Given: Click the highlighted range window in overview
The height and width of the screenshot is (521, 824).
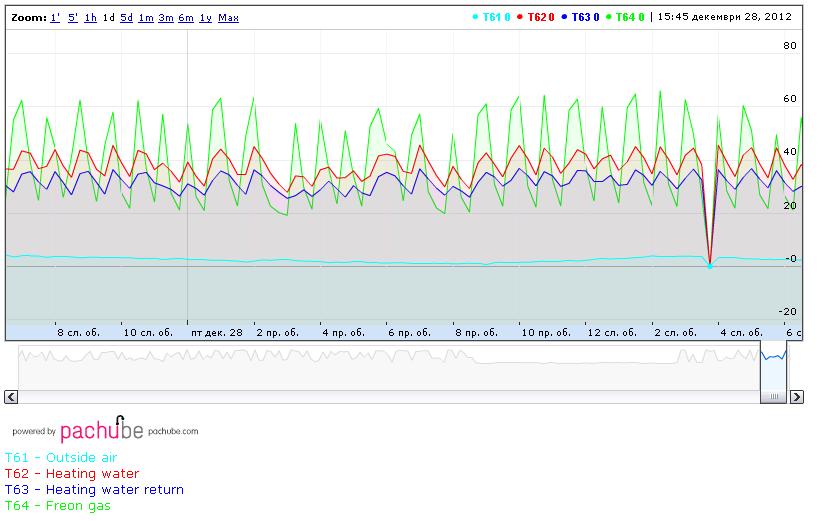Looking at the screenshot, I should (x=774, y=366).
